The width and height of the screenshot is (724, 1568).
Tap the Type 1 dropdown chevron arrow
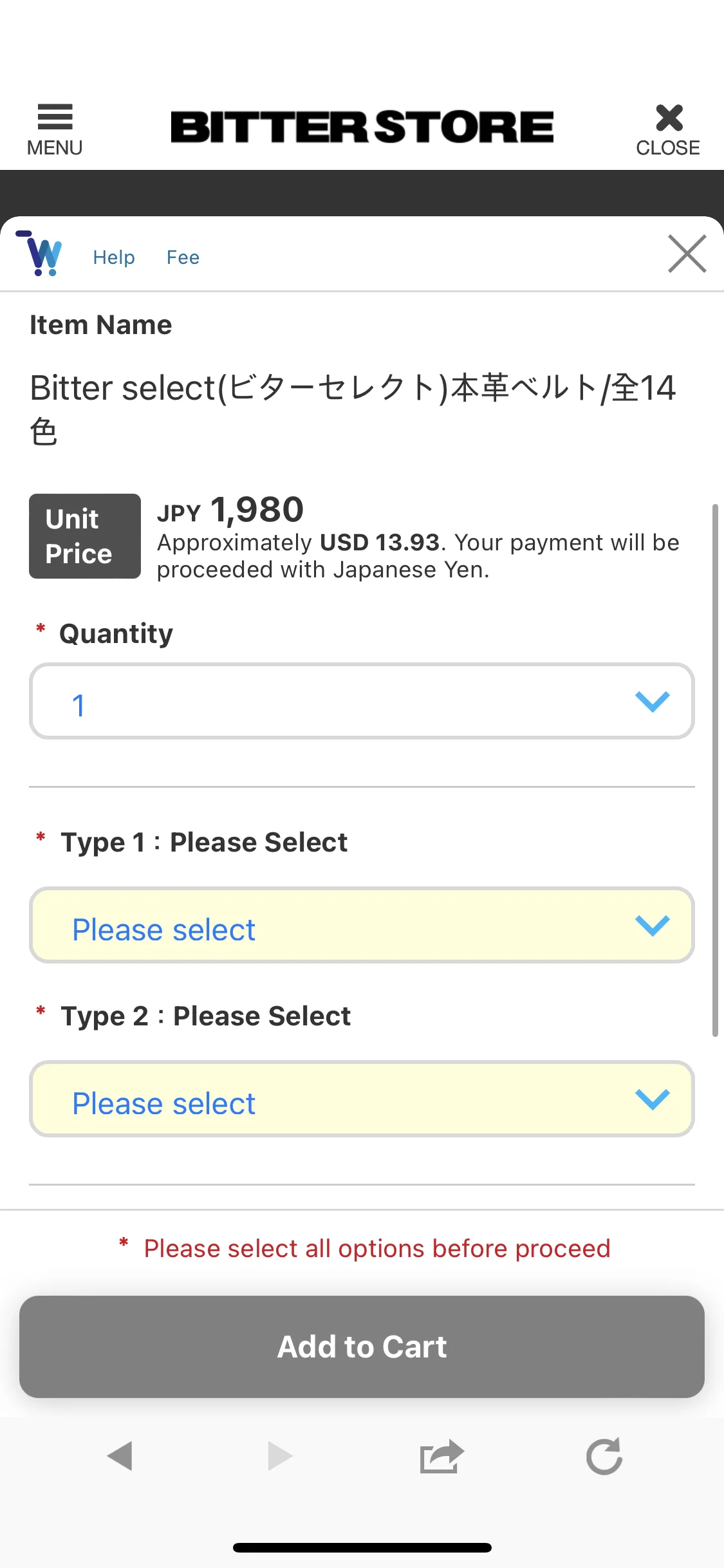(653, 926)
